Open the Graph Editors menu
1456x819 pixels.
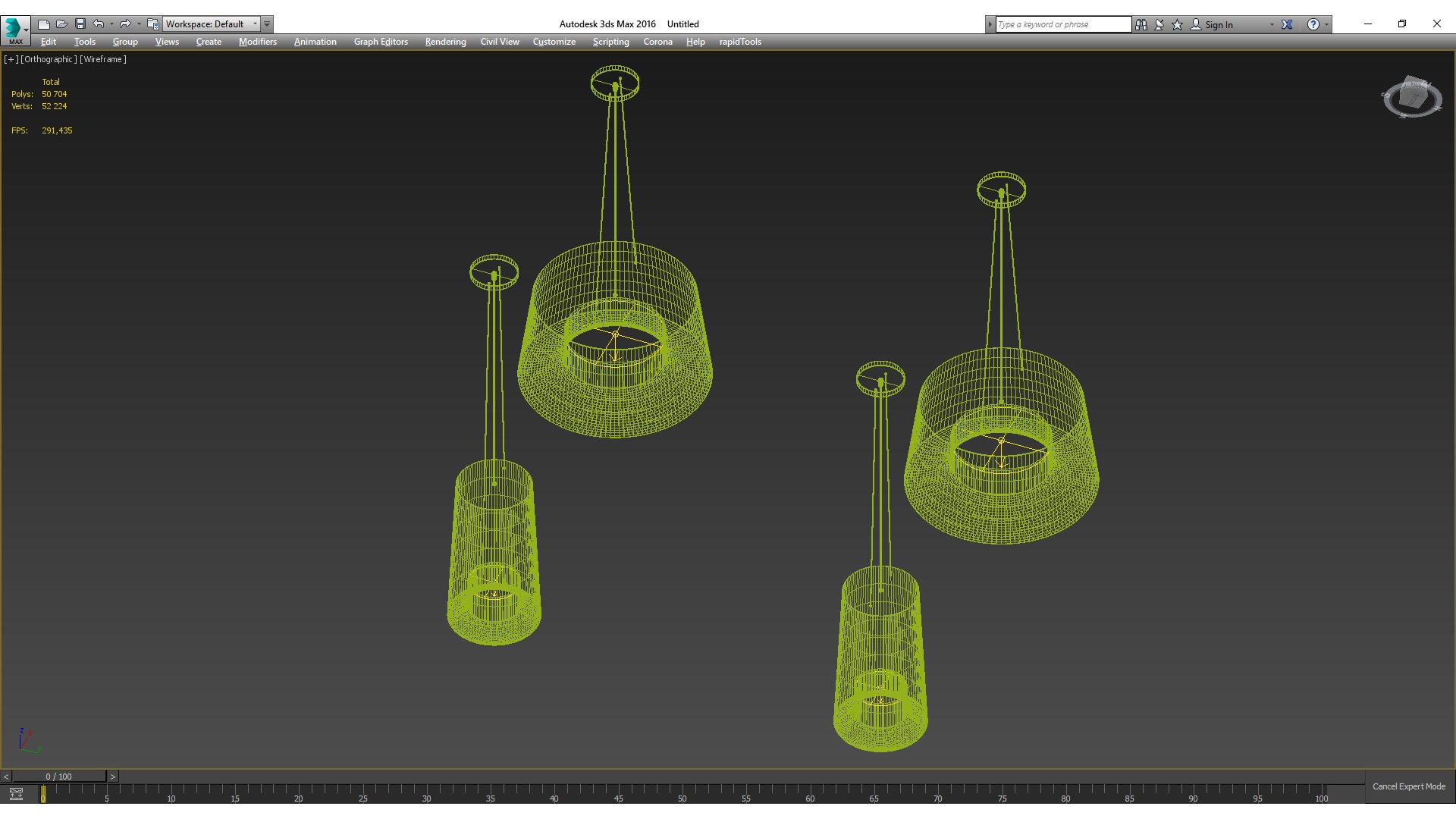tap(381, 42)
